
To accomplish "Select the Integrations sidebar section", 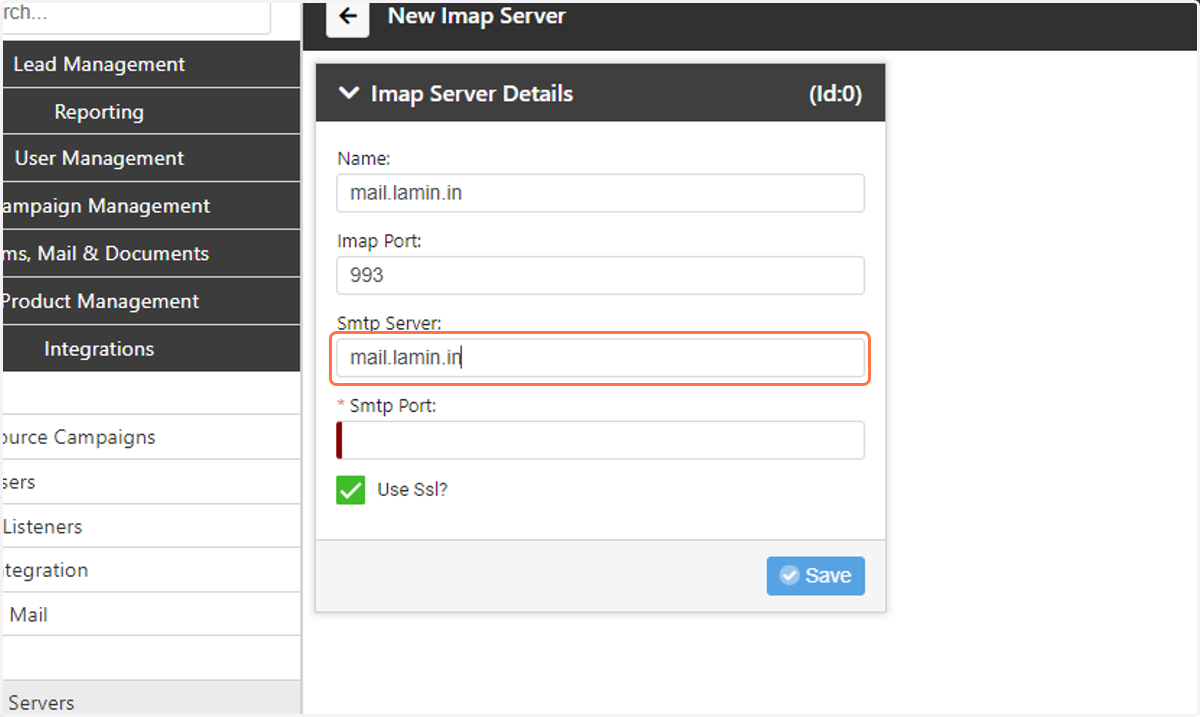I will pos(150,349).
